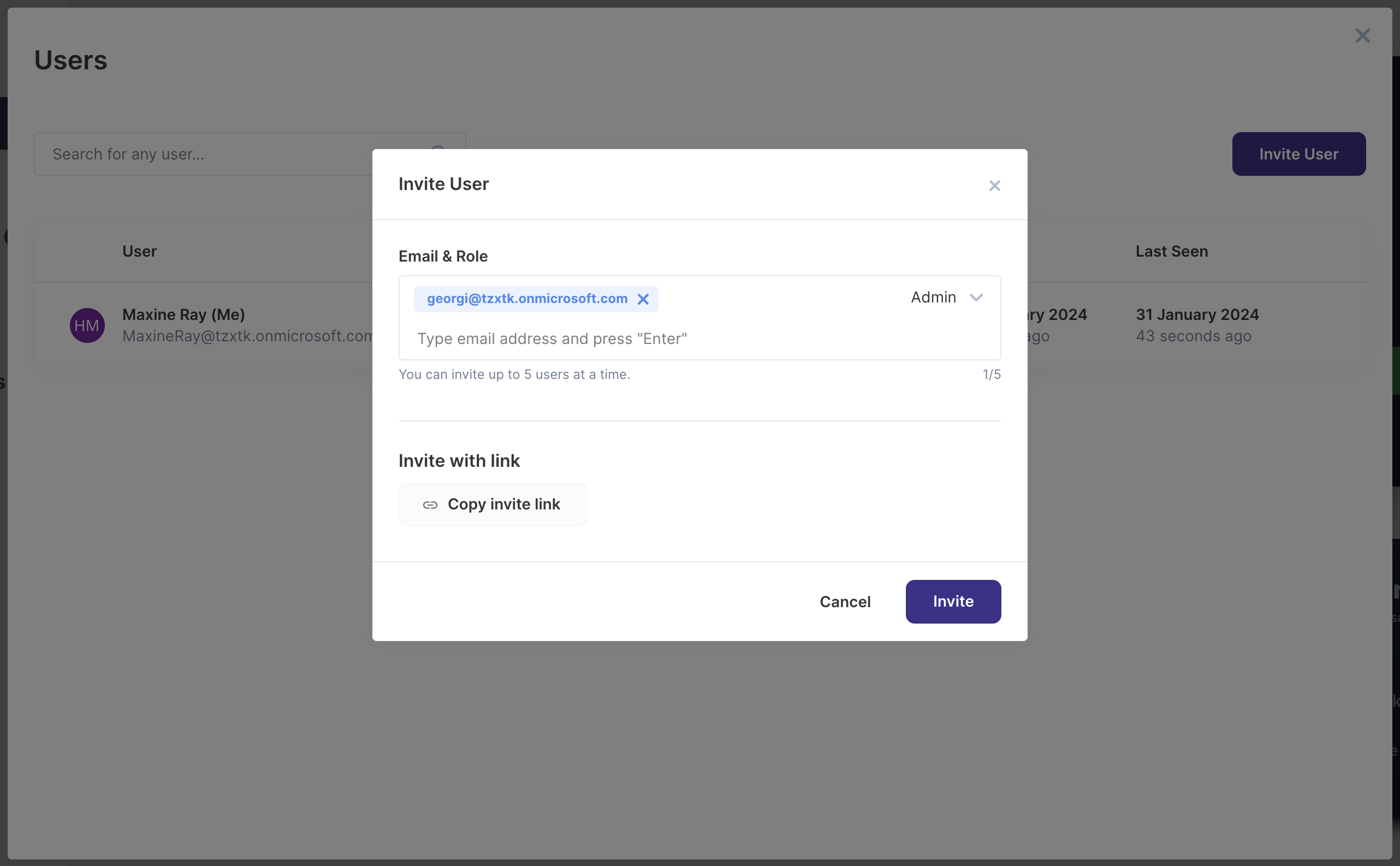Click the link icon beside Copy invite link
This screenshot has width=1400, height=866.
pyautogui.click(x=430, y=505)
